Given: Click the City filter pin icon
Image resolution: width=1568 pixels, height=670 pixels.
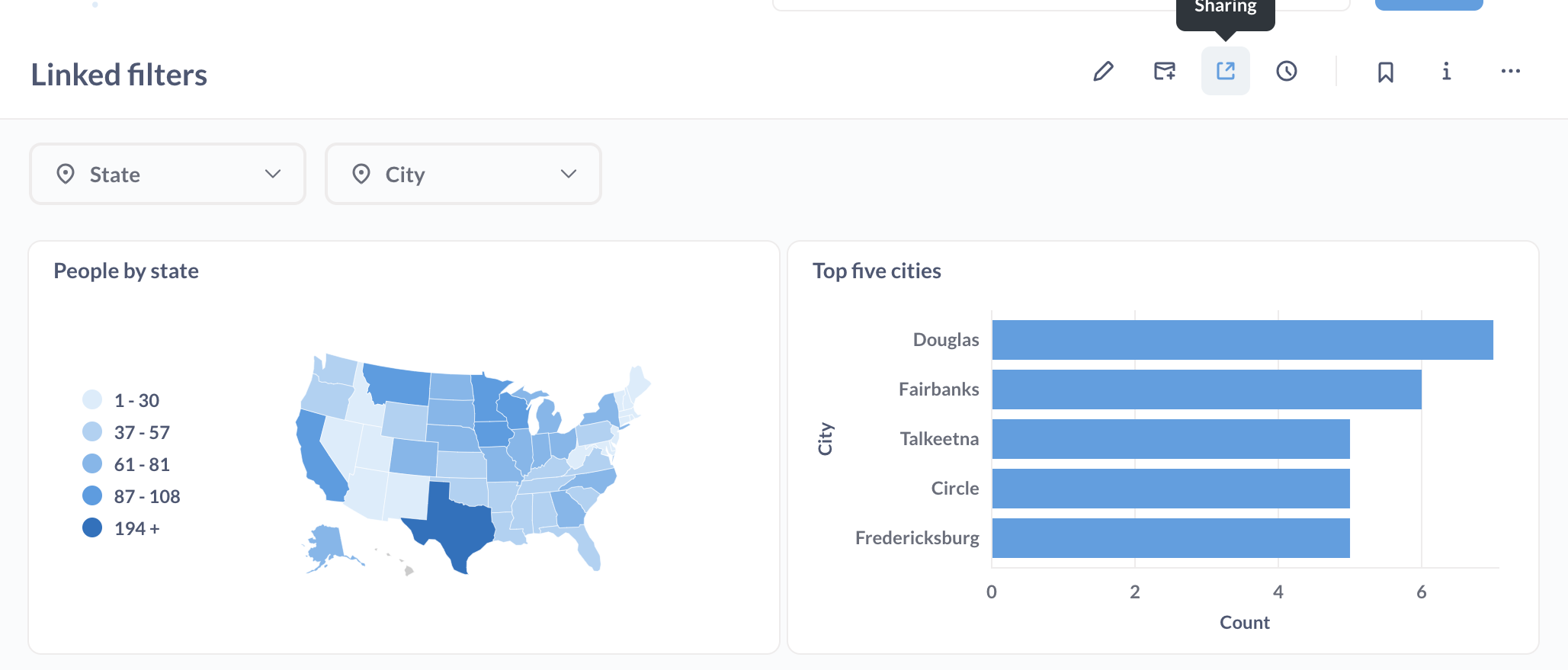Looking at the screenshot, I should point(361,175).
